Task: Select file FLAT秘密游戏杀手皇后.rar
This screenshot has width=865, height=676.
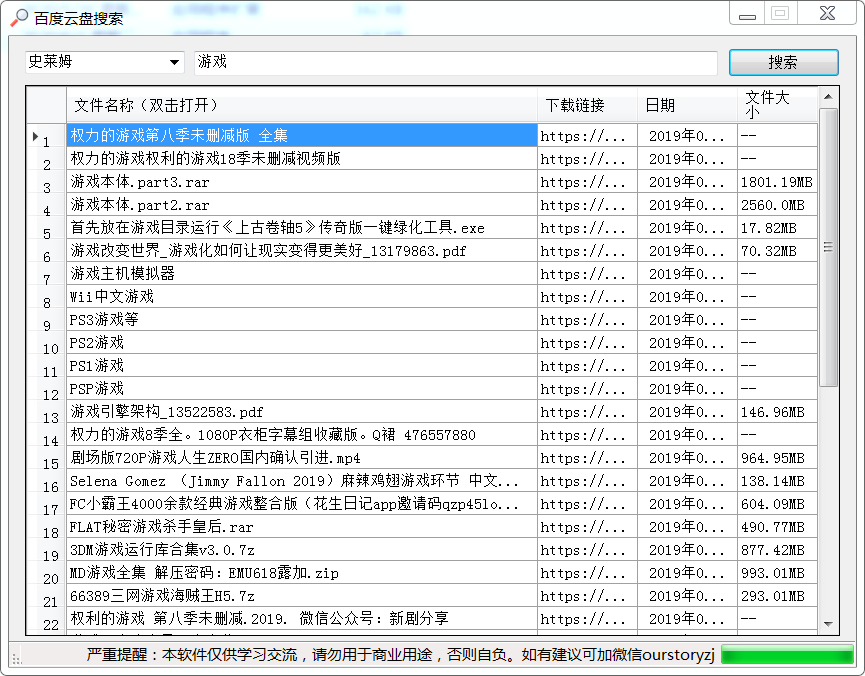Action: [302, 526]
